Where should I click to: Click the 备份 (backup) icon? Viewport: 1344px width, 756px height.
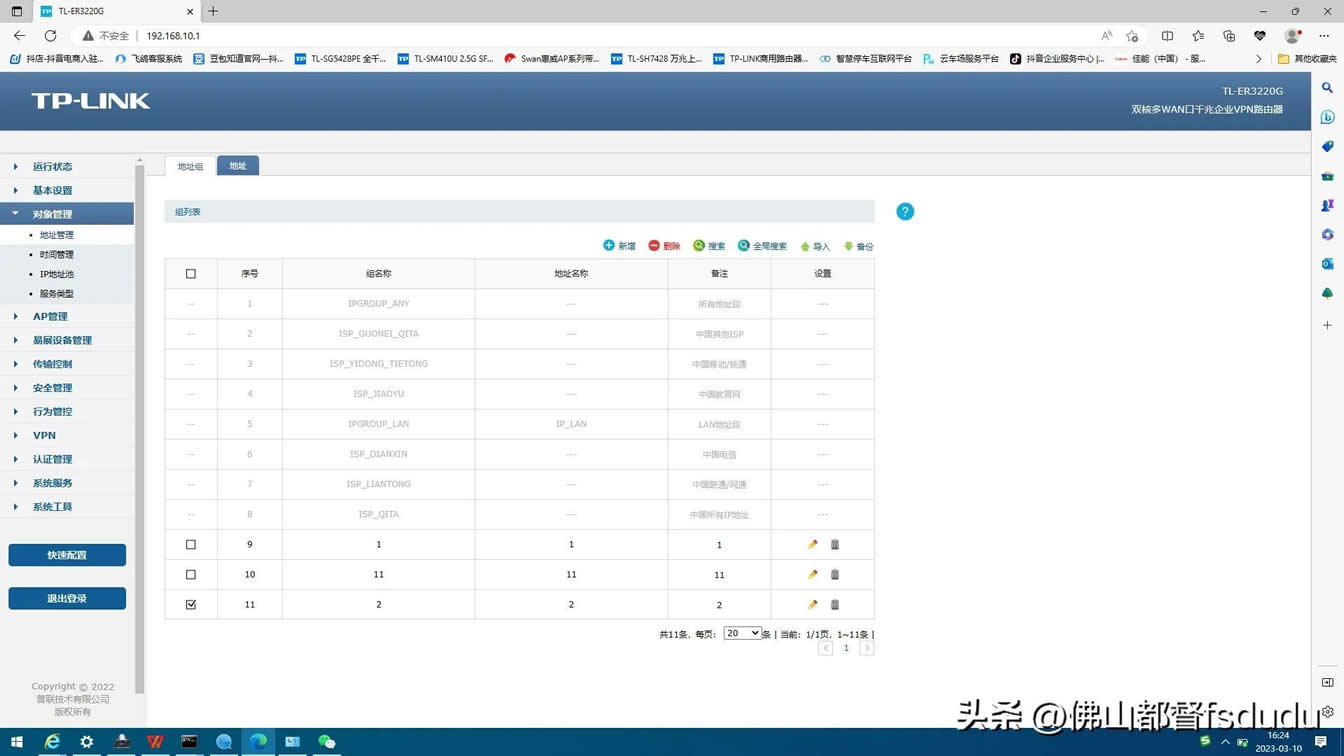849,246
